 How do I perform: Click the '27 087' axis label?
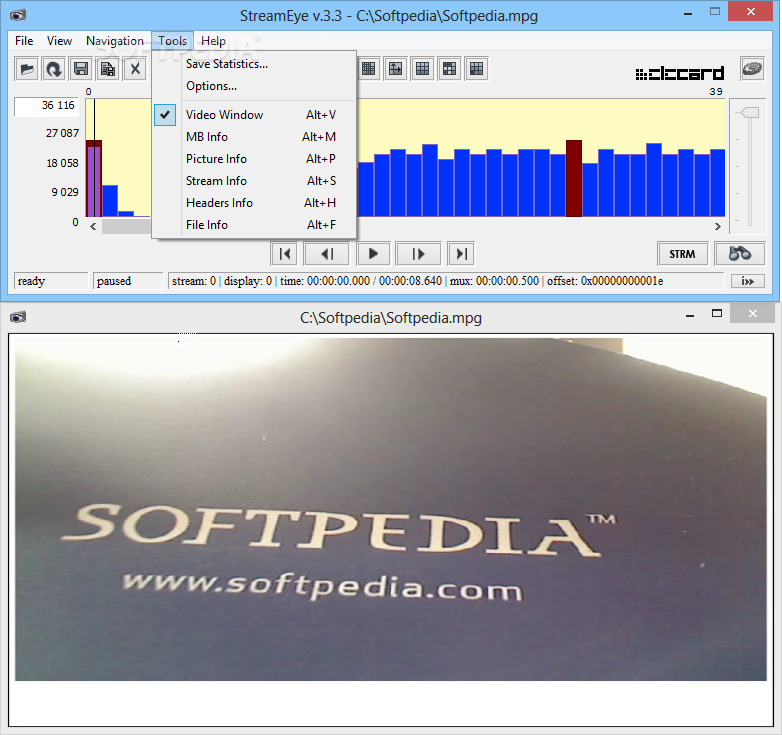click(x=62, y=133)
